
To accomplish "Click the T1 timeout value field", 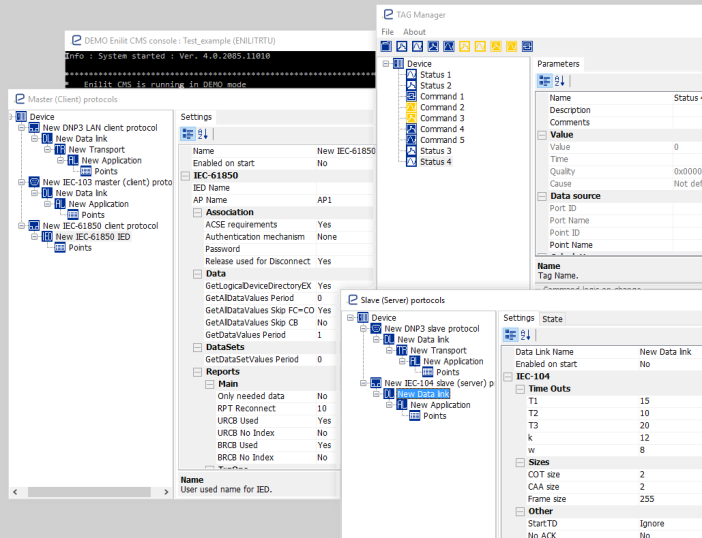I will (x=665, y=400).
